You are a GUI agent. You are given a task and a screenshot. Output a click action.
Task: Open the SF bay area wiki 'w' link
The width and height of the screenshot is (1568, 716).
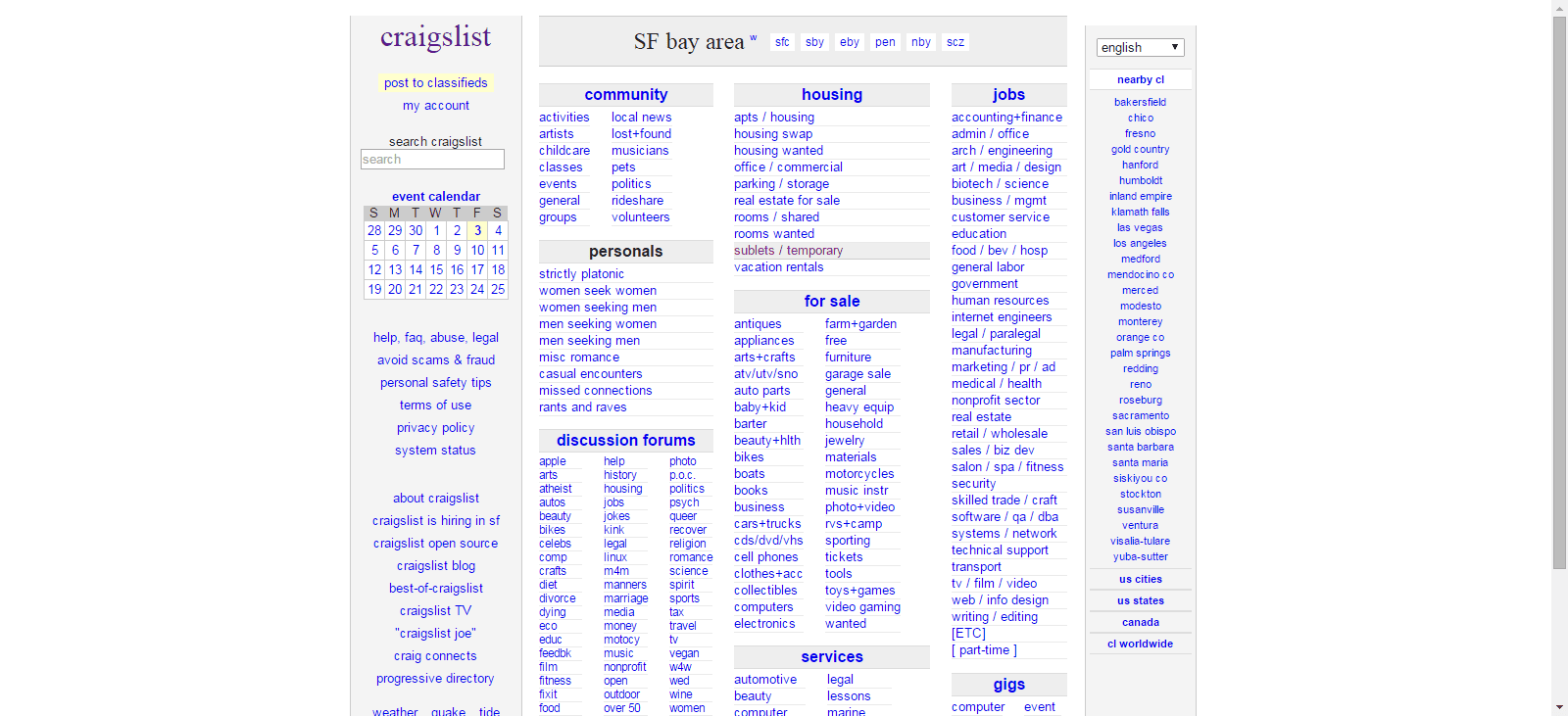tap(754, 38)
